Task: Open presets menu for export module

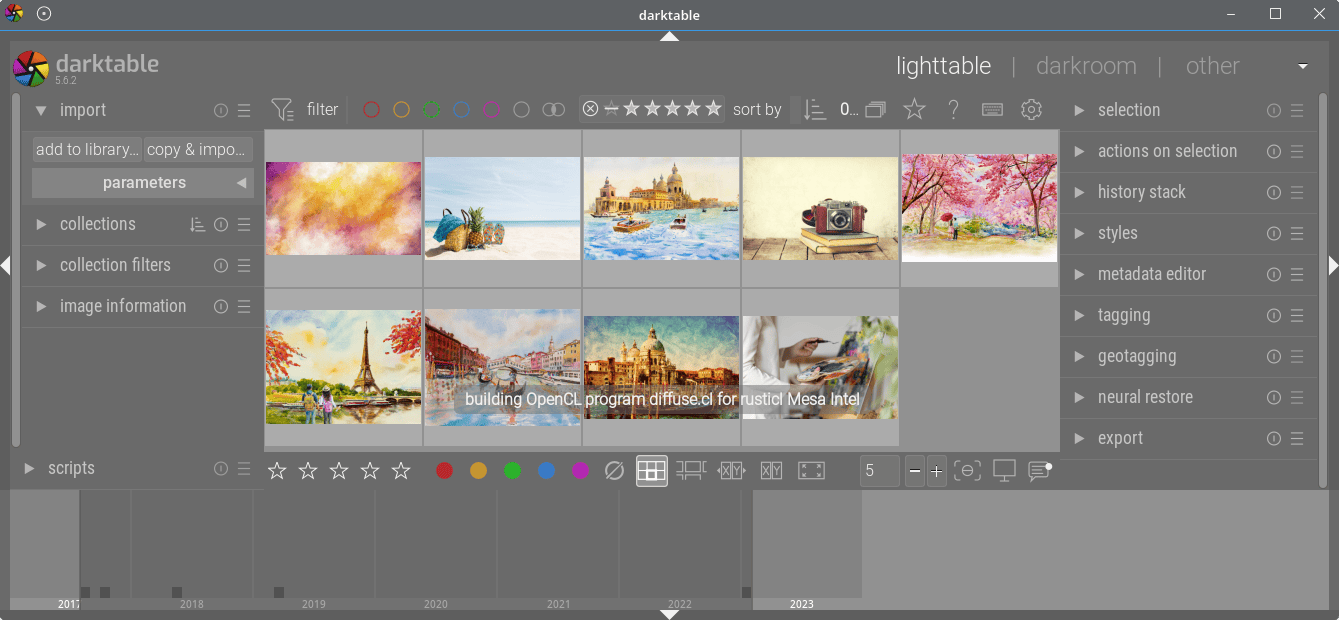Action: point(1297,439)
